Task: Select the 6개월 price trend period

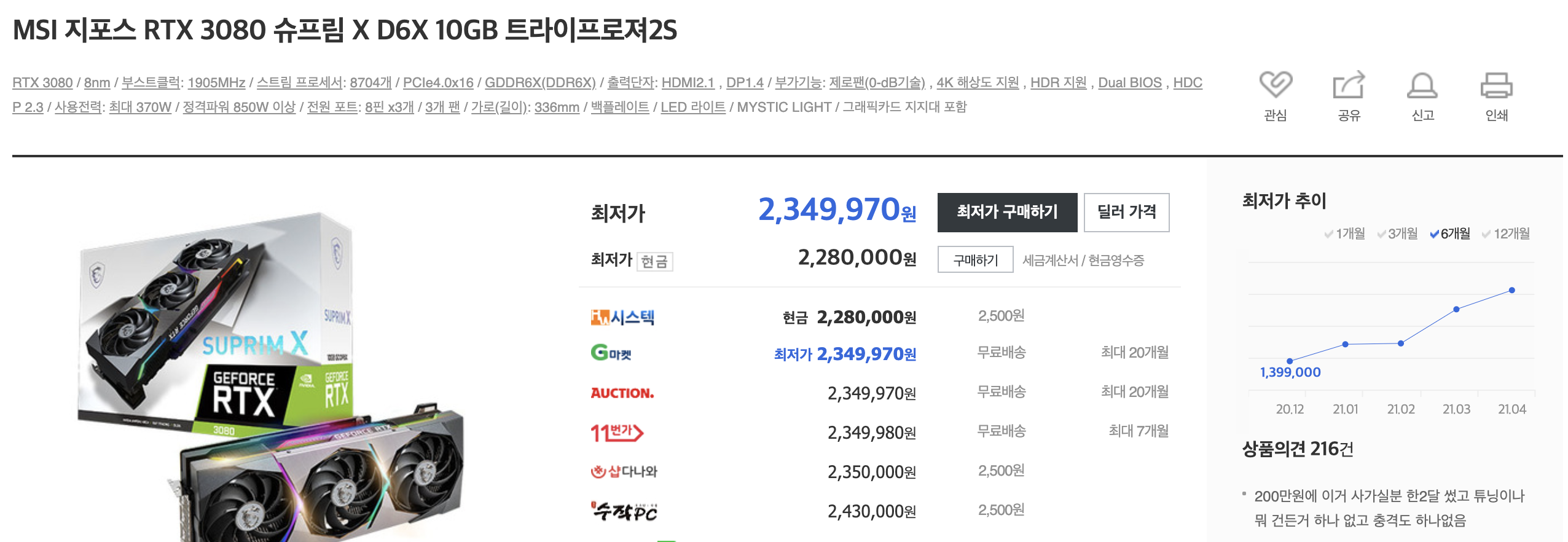Action: [x=1450, y=234]
